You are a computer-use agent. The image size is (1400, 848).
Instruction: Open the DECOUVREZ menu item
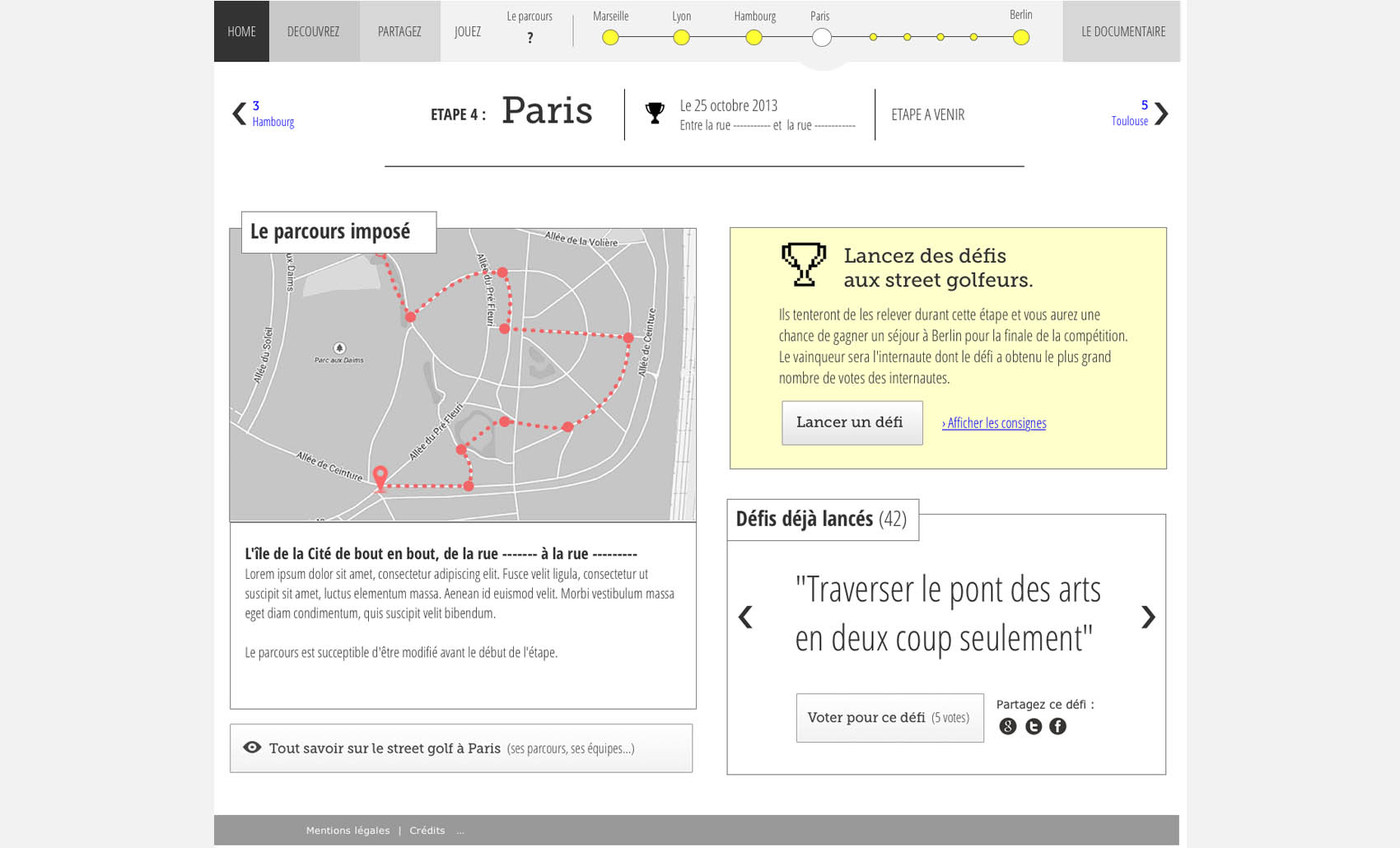[x=314, y=31]
